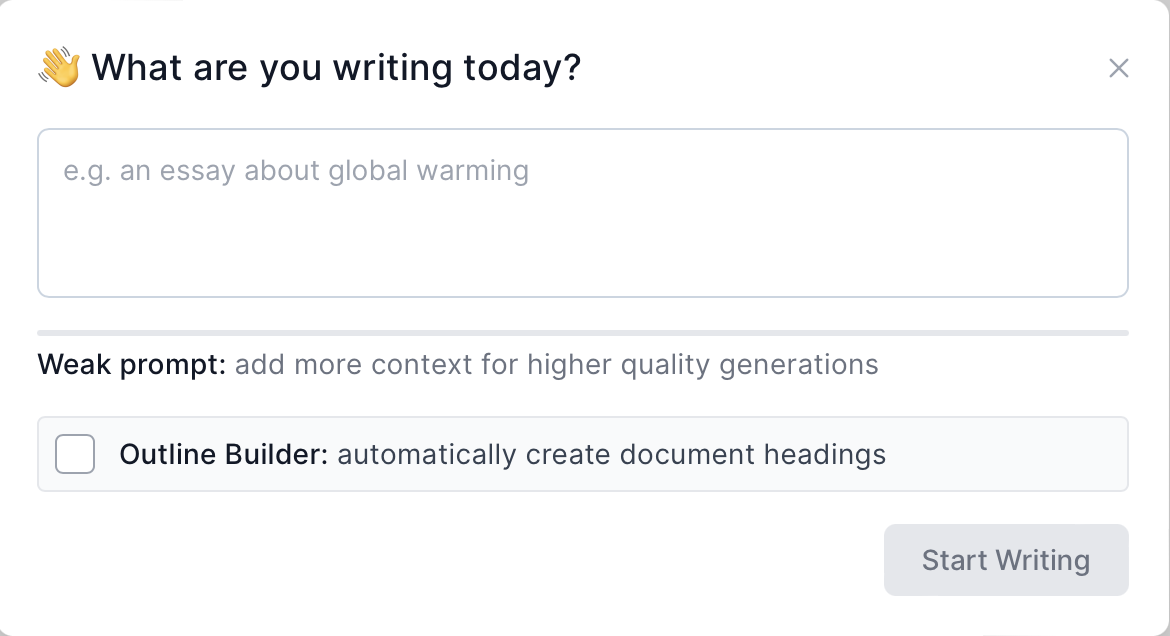This screenshot has width=1170, height=636.
Task: Click "automatically create document headings" description
Action: (611, 455)
